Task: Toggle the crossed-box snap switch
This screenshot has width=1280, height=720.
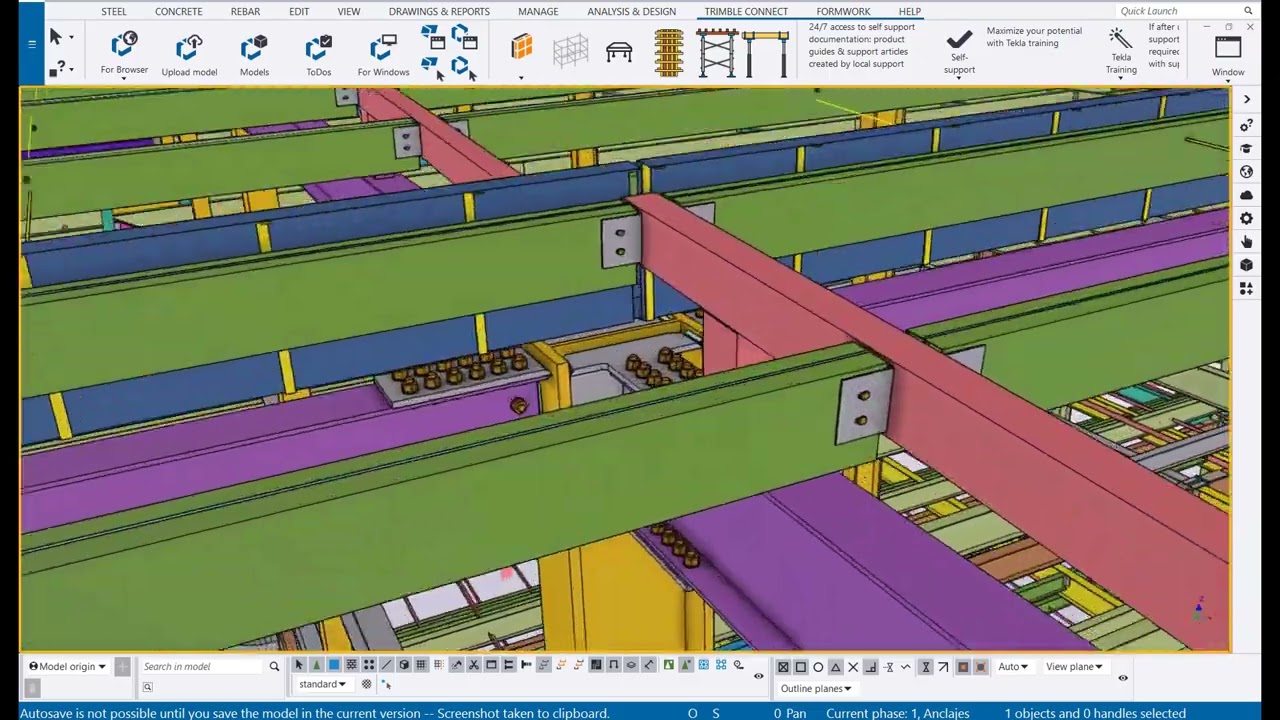Action: 783,667
